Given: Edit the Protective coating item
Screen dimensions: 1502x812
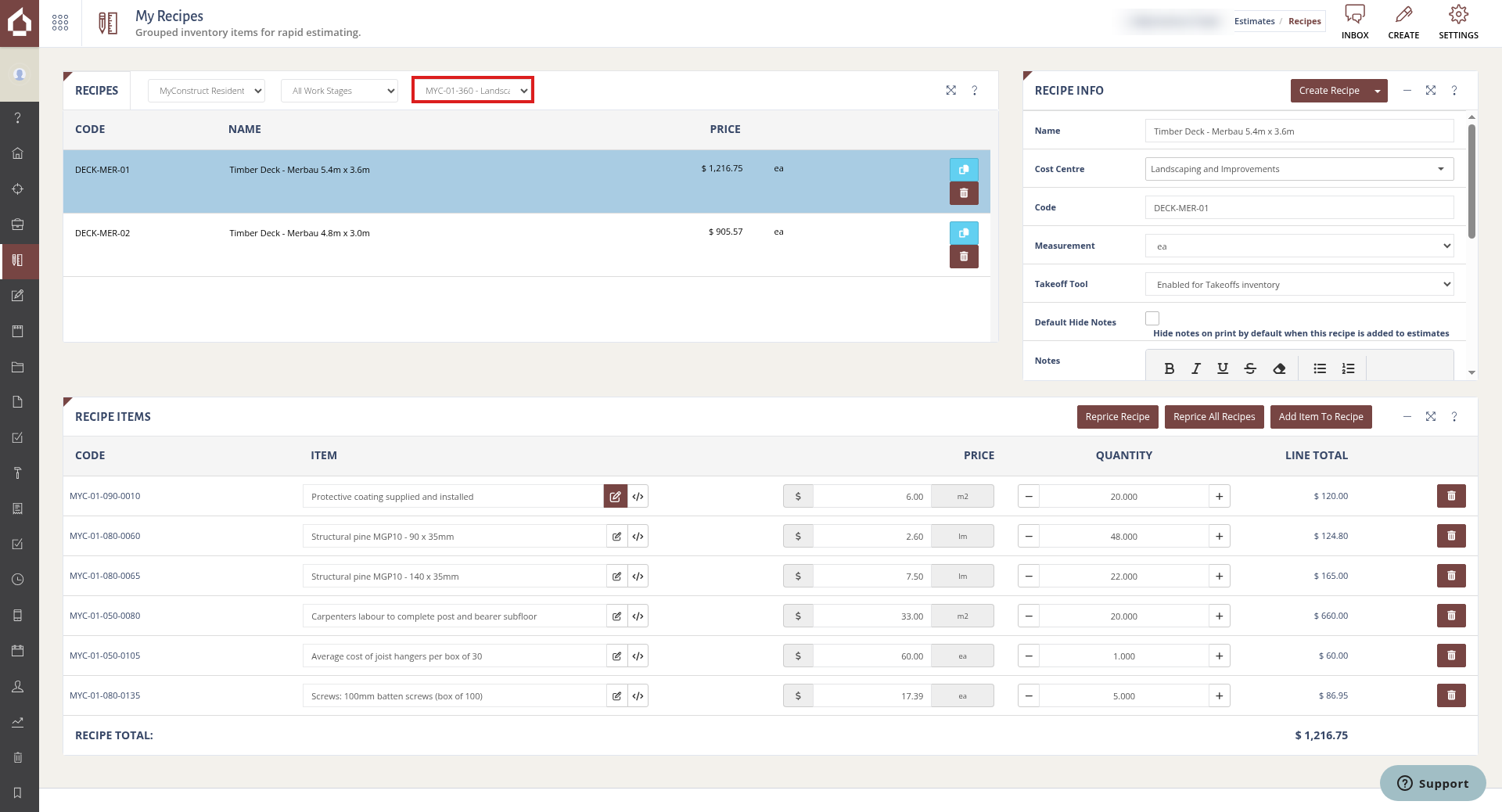Looking at the screenshot, I should (616, 496).
